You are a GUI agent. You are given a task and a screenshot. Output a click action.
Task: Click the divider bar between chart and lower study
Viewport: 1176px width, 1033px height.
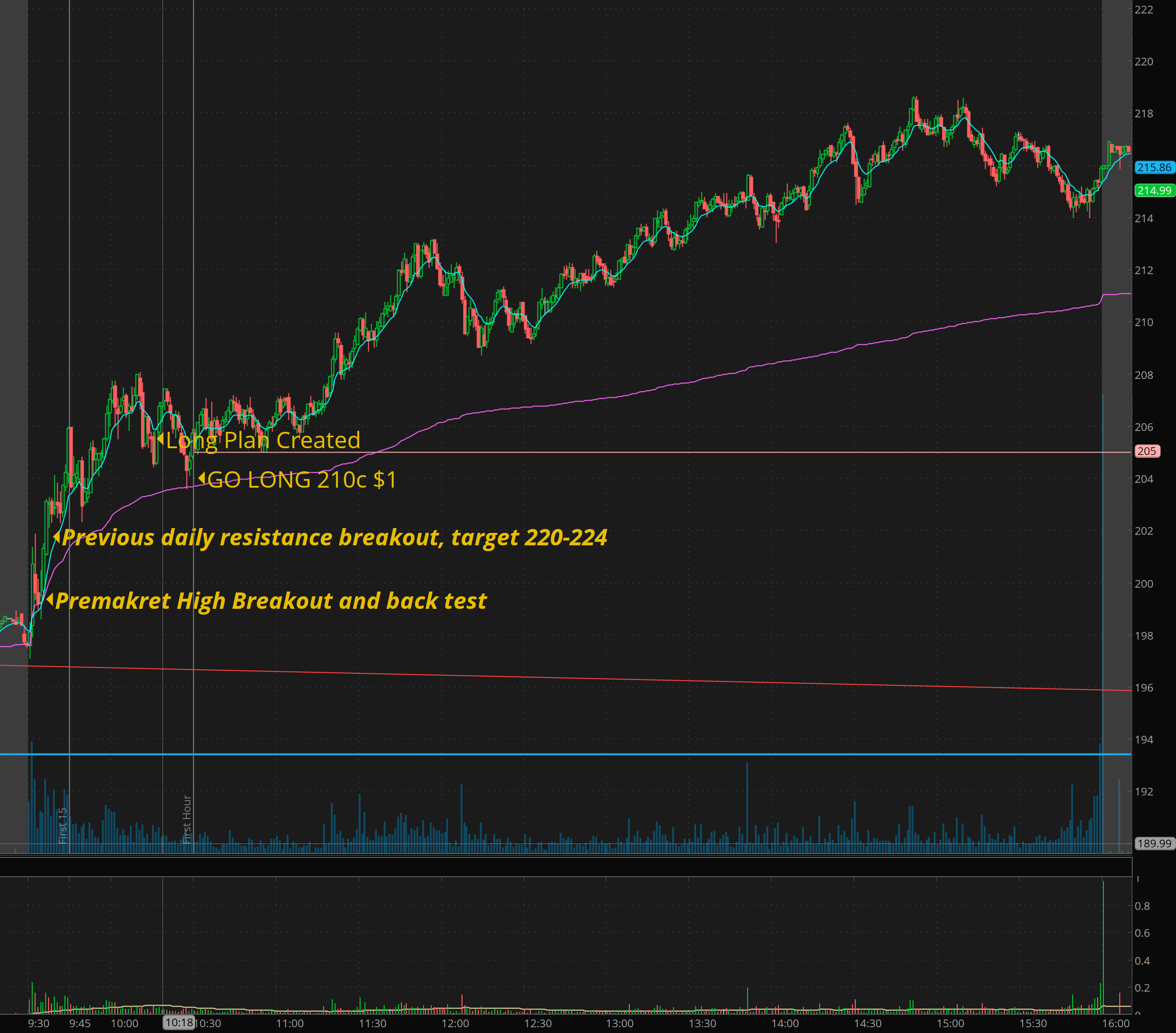tap(565, 867)
